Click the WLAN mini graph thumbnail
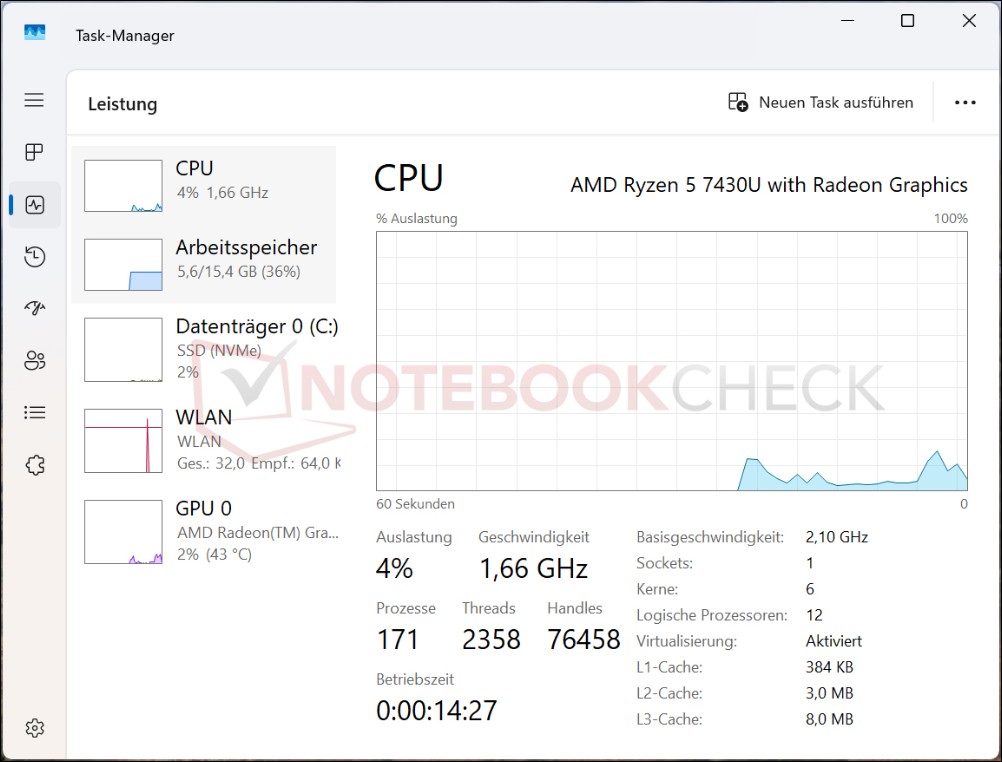 122,440
